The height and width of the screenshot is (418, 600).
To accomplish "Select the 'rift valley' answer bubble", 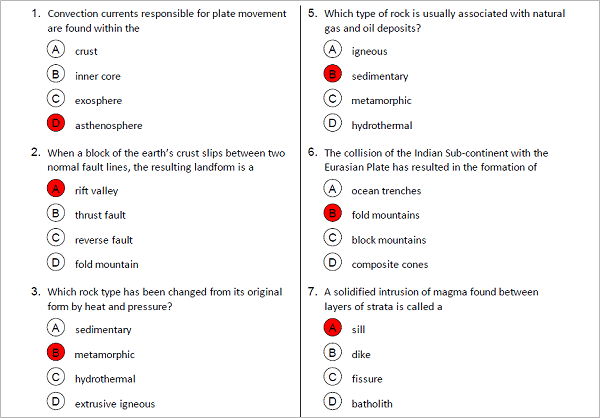I will (56, 190).
